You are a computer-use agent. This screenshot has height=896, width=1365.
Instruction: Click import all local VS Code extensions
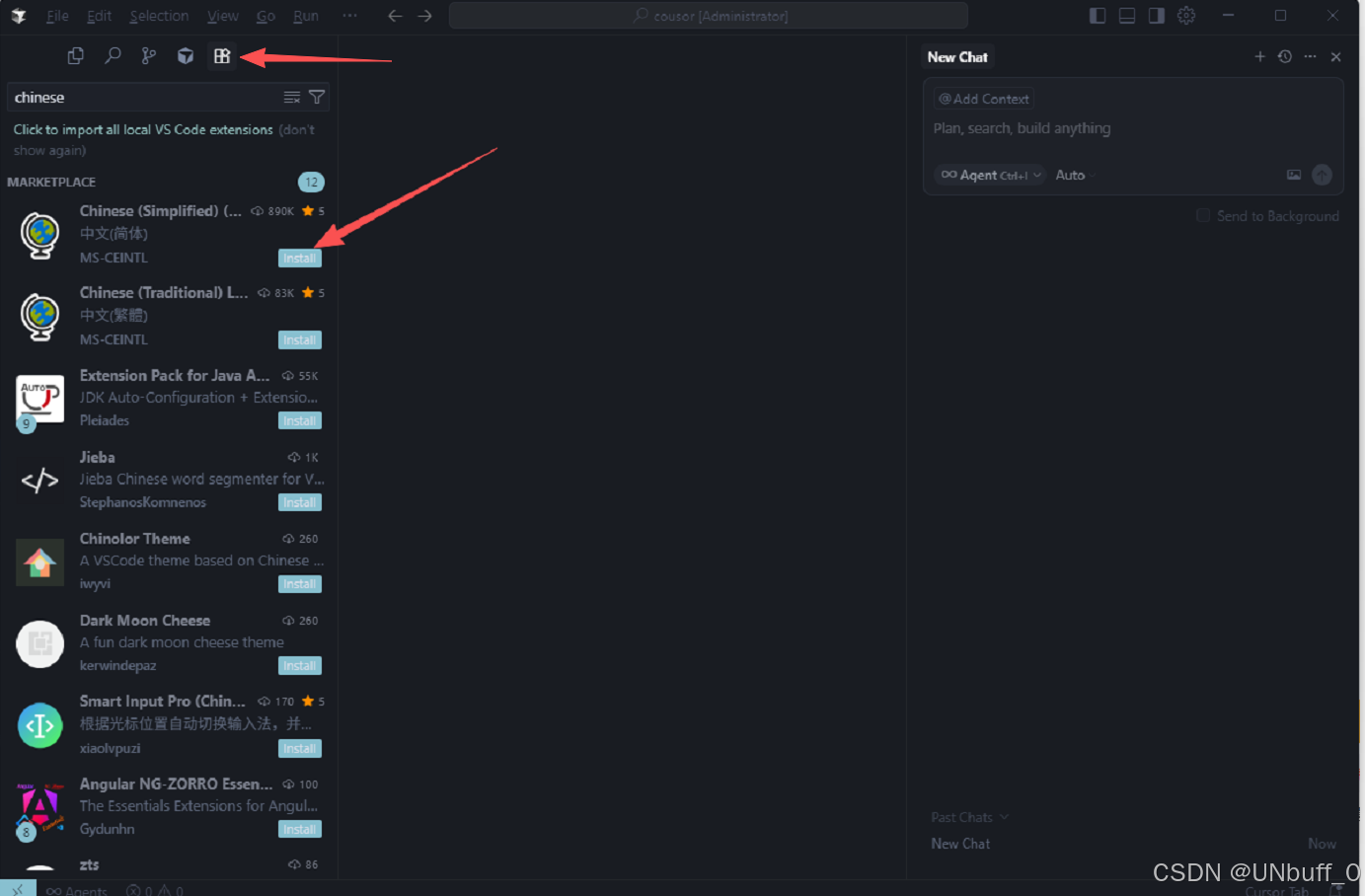[x=143, y=129]
